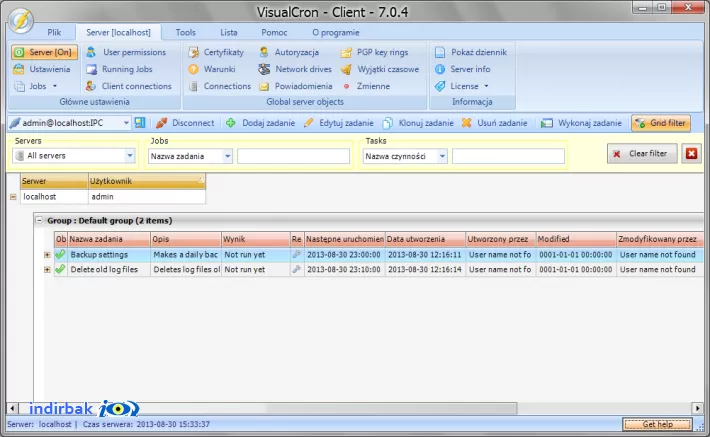Open Certyfikaty certificates
Viewport: 710px width, 437px height.
tap(216, 52)
